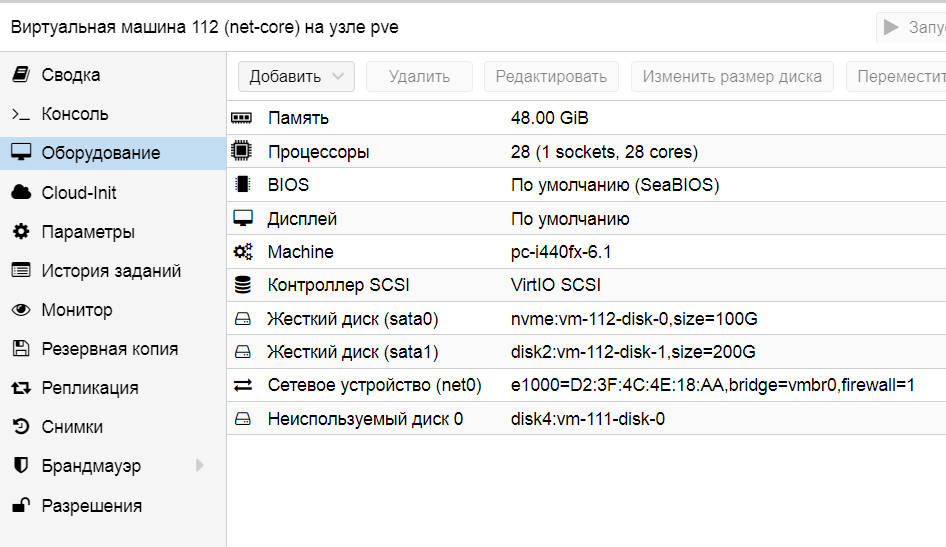Click the Monitor eye icon
946x547 pixels.
coord(20,310)
